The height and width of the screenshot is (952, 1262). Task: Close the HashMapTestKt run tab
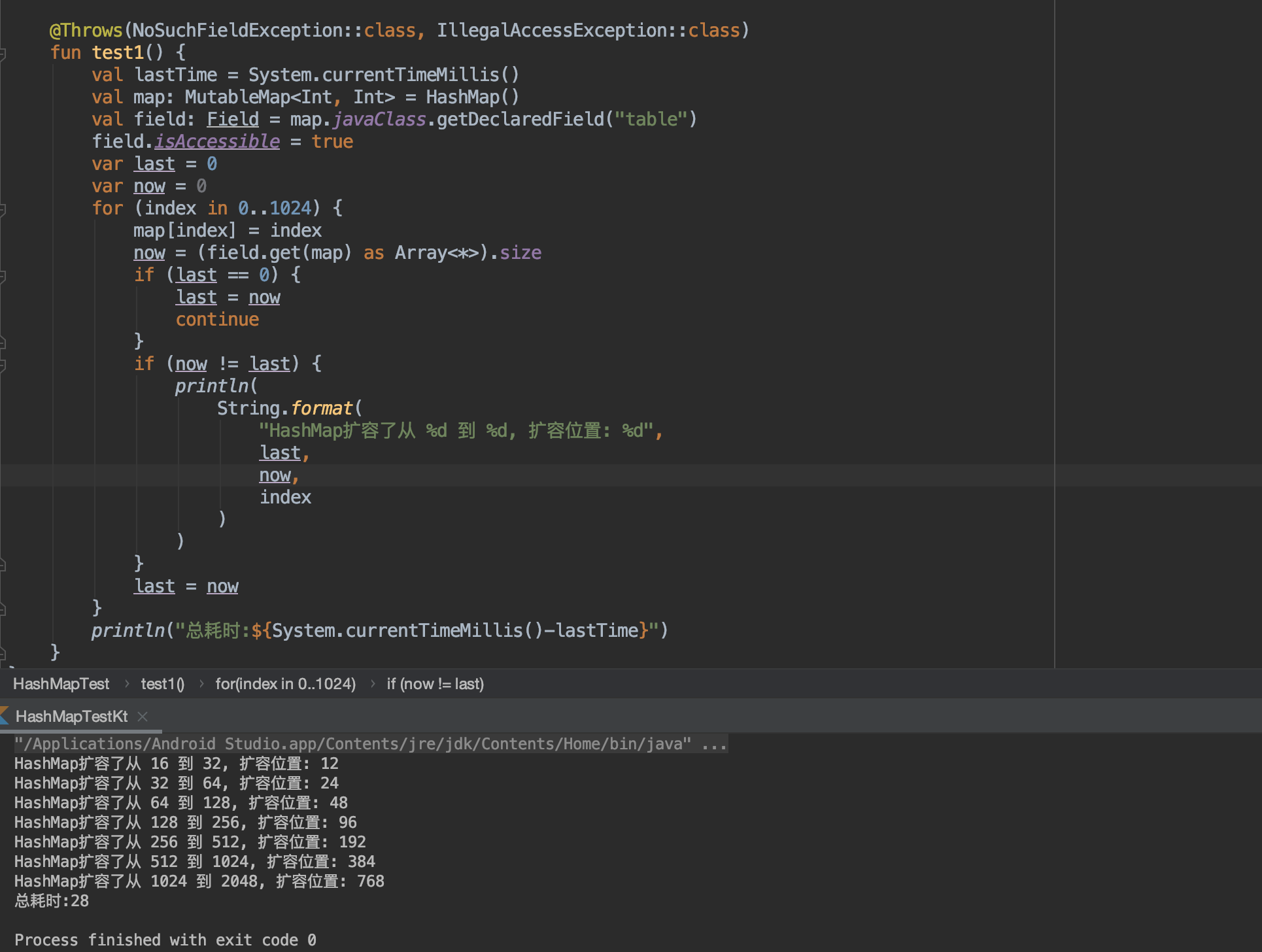coord(143,717)
